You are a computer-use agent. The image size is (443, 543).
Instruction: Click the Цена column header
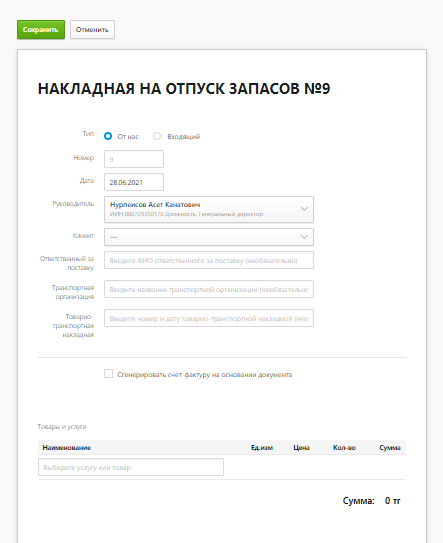click(301, 448)
